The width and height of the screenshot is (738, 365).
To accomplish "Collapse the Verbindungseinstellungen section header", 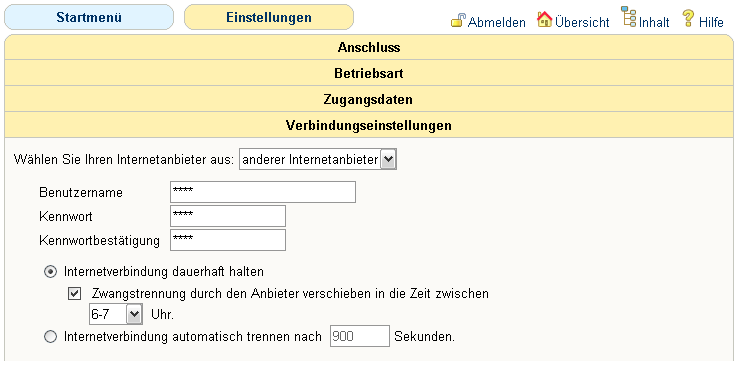I will click(x=369, y=126).
